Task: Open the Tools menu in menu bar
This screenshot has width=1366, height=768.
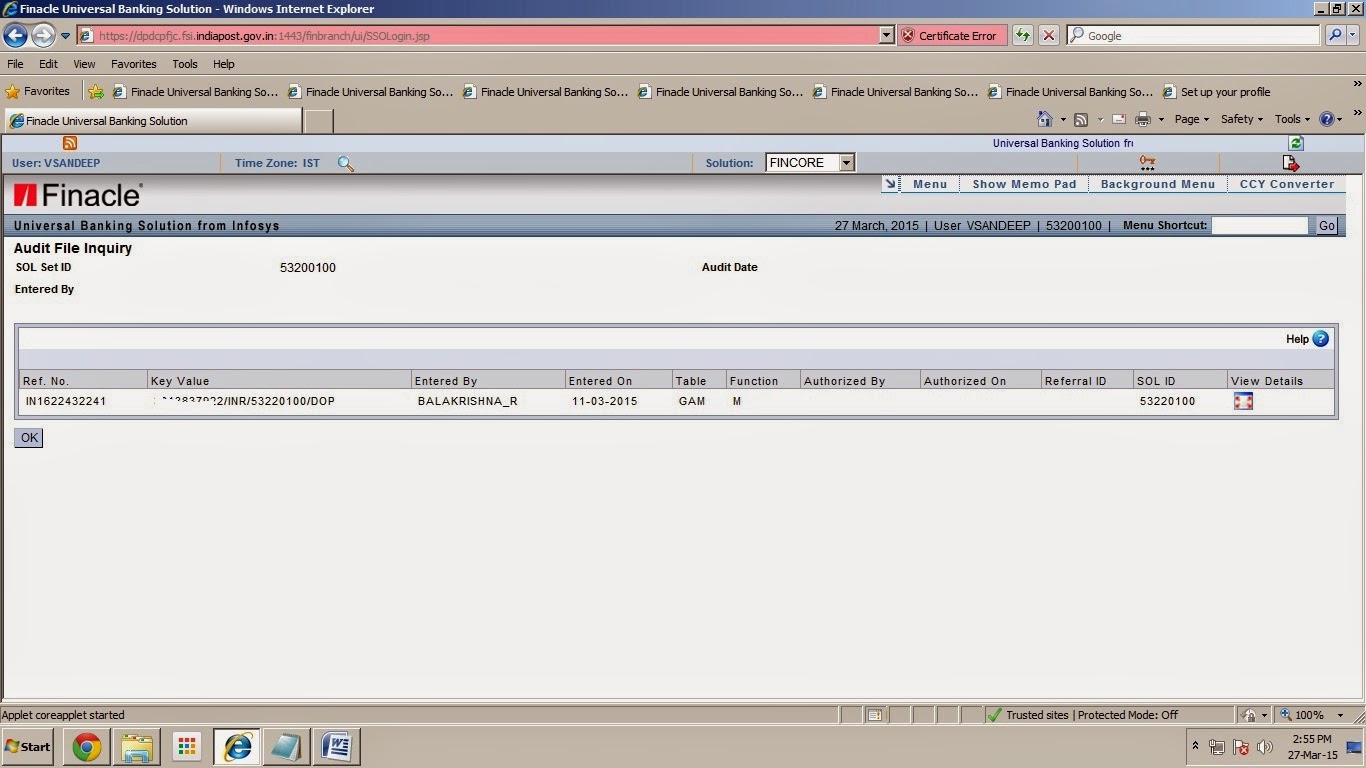Action: click(185, 64)
